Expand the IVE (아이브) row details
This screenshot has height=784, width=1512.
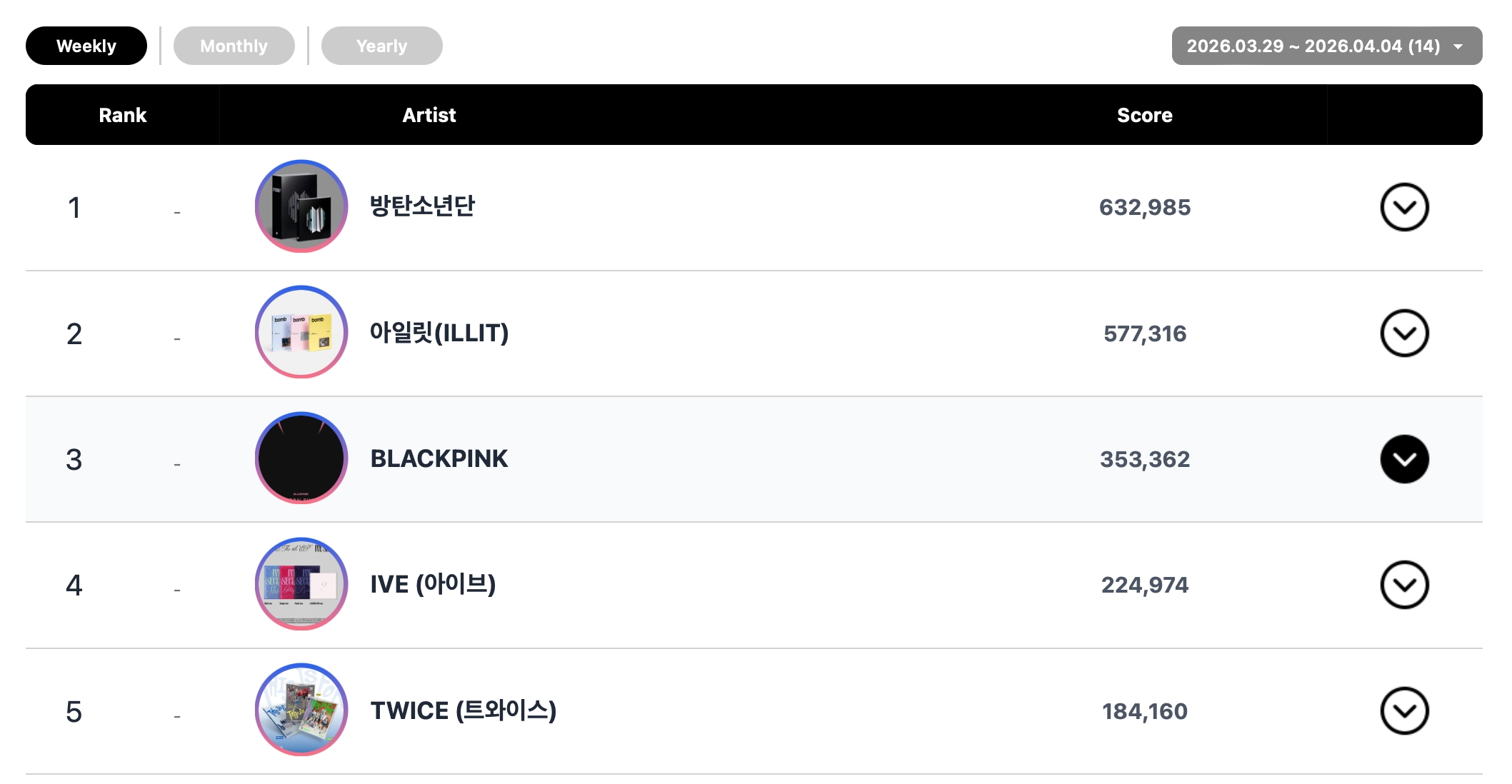[1403, 585]
